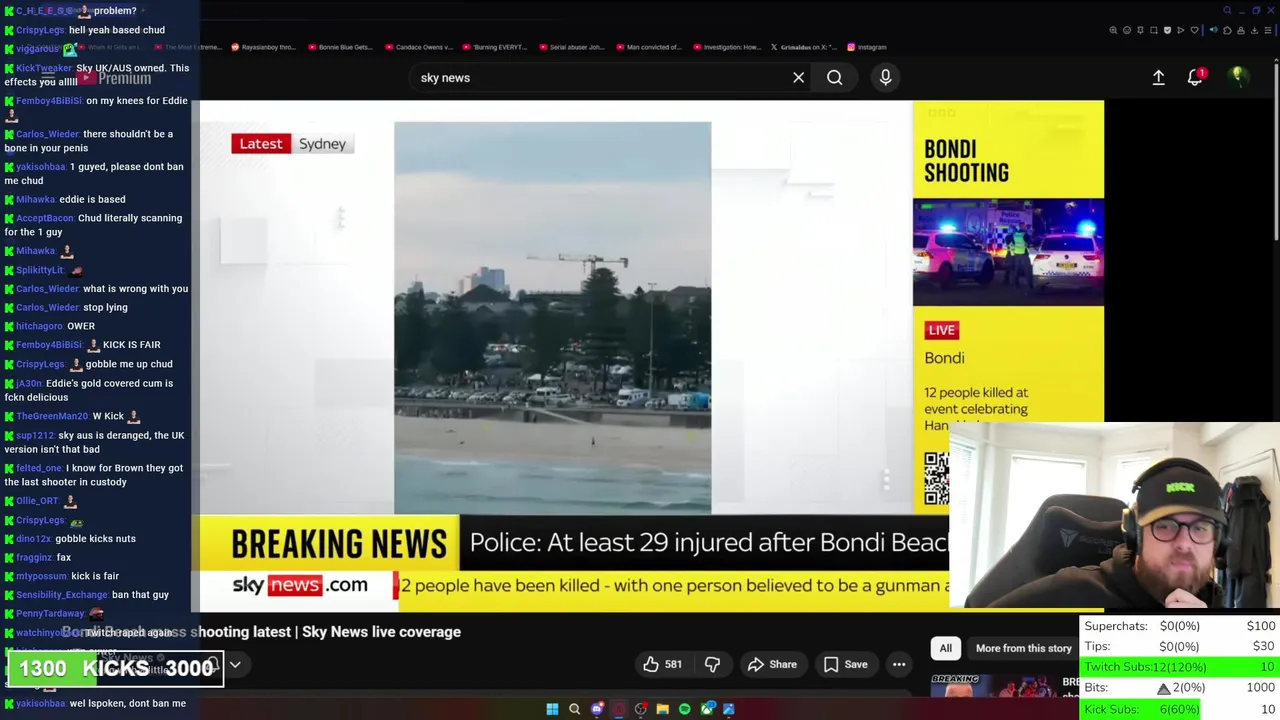Open the Xbox app from taskbar
The width and height of the screenshot is (1280, 720).
(707, 709)
